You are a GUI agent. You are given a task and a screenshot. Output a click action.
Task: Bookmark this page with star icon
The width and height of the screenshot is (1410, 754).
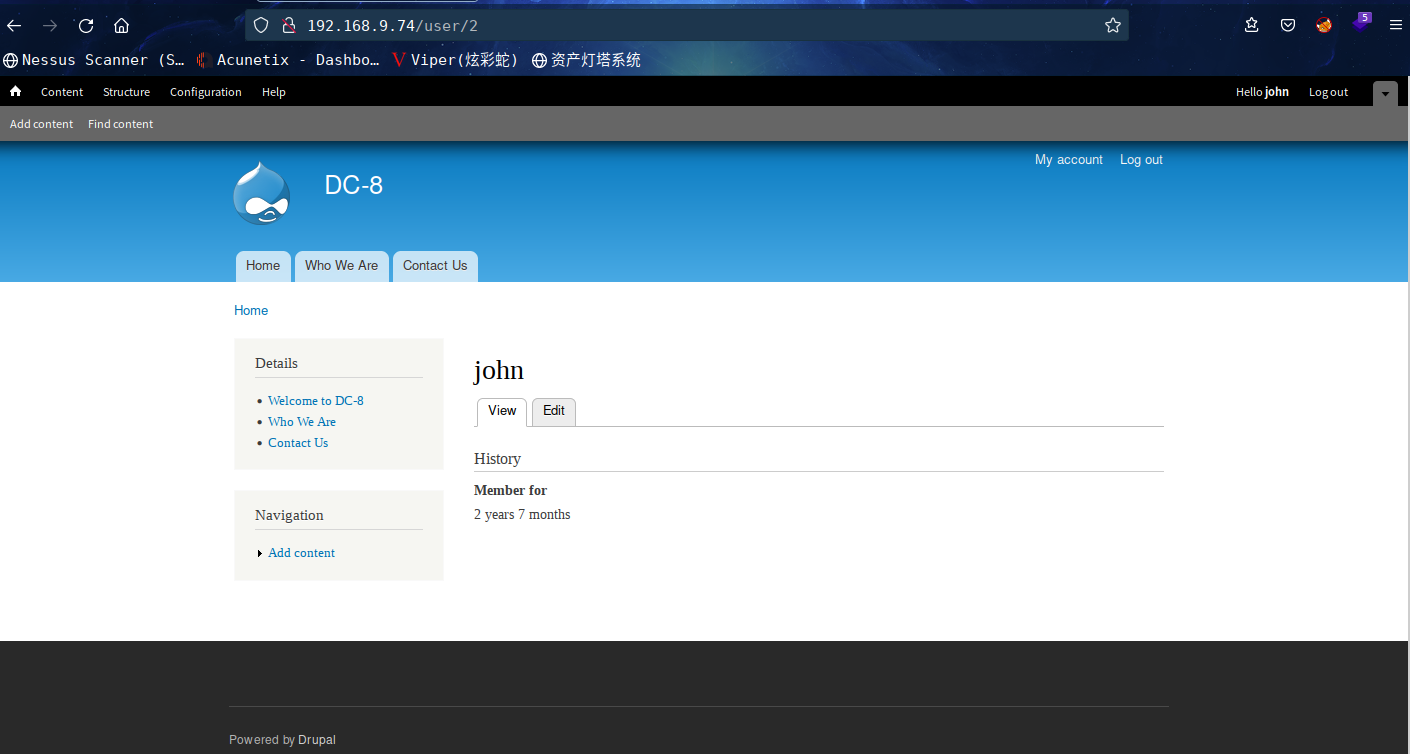(1113, 26)
